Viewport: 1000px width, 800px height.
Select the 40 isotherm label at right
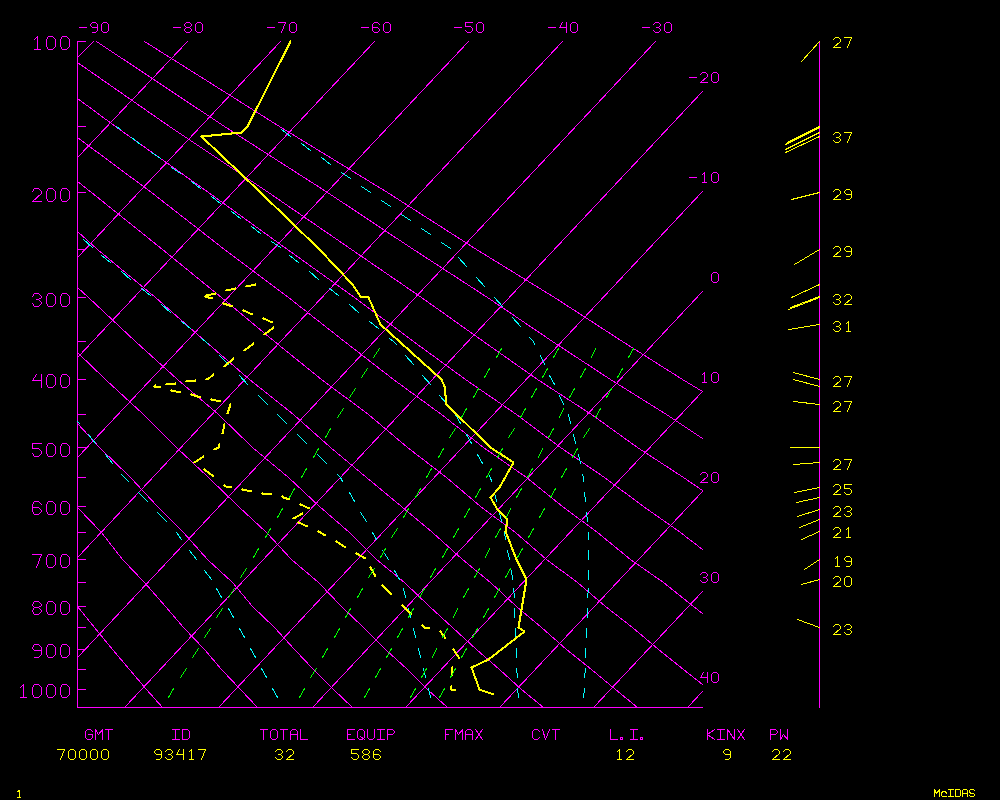tap(709, 678)
